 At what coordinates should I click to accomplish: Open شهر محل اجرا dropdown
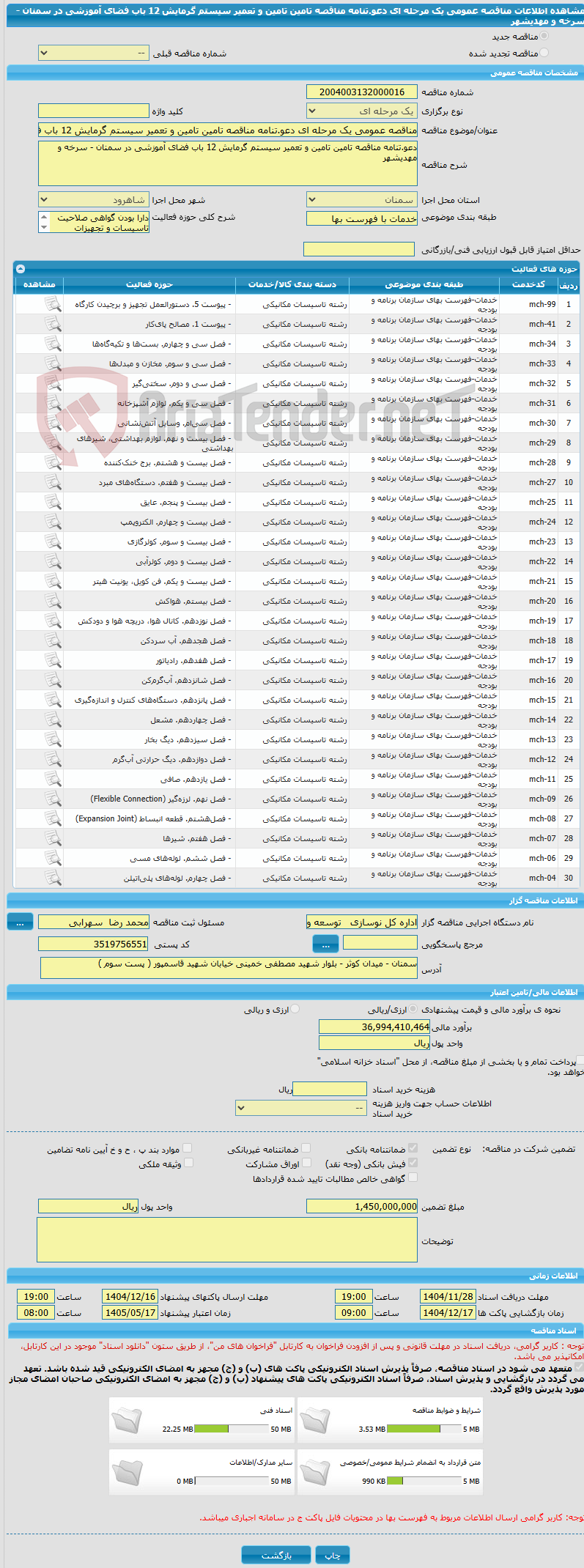tap(93, 200)
